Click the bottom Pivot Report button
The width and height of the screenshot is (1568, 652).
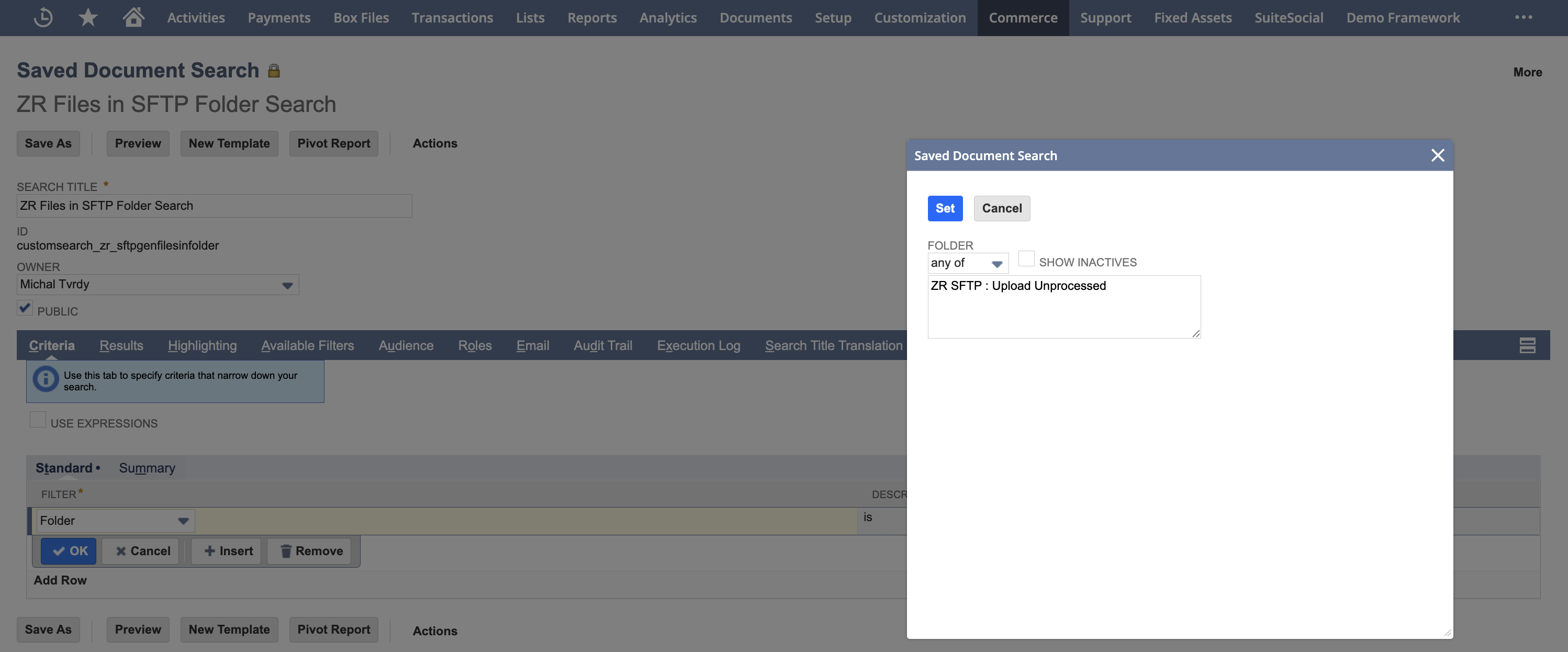pos(333,629)
